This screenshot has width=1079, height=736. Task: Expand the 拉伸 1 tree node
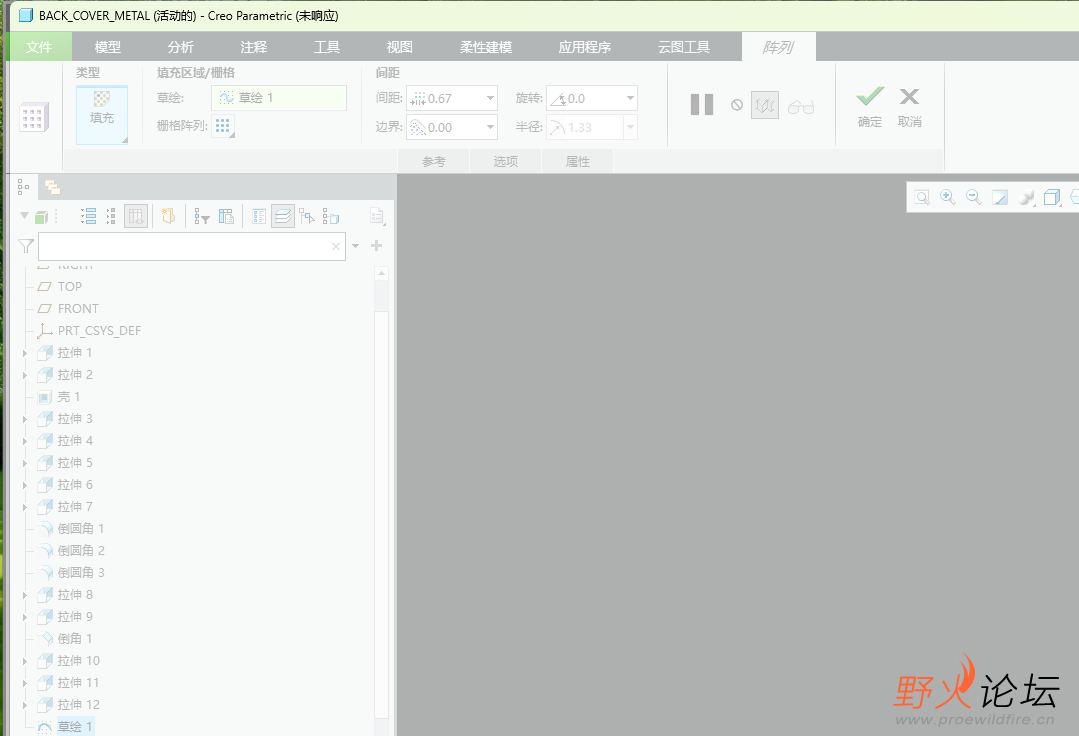pos(23,352)
